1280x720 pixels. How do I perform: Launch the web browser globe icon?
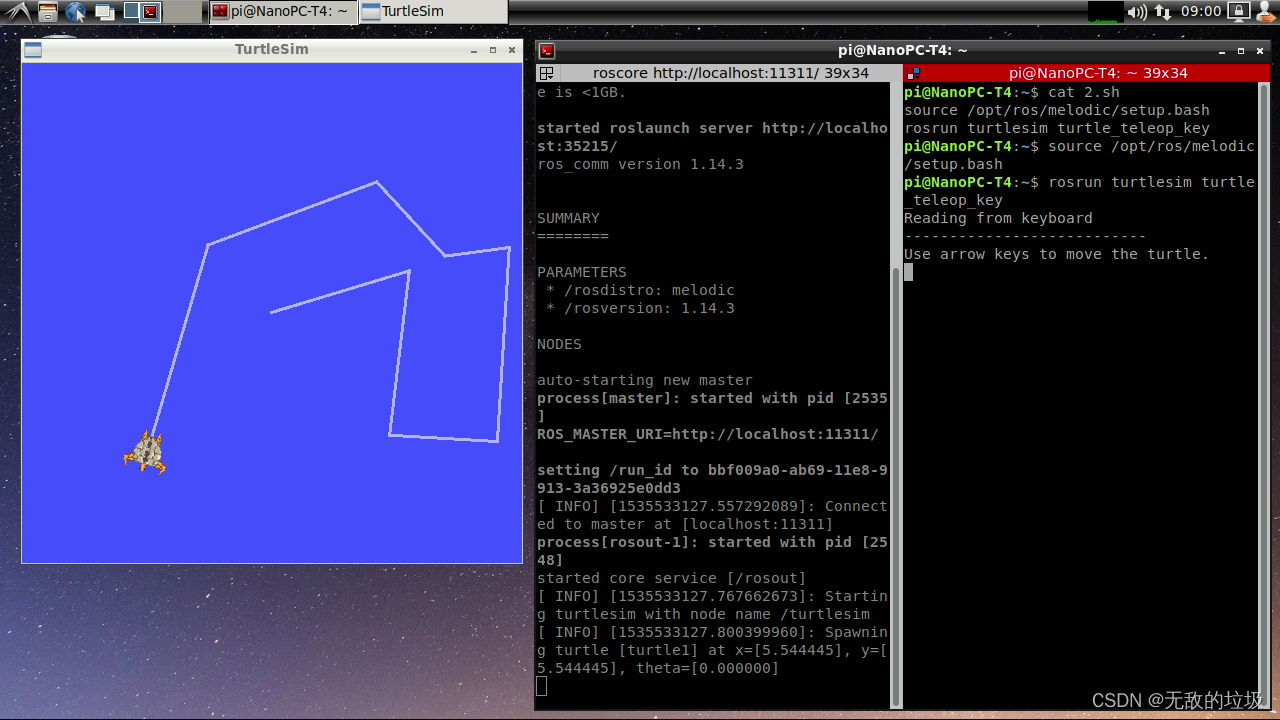click(76, 12)
